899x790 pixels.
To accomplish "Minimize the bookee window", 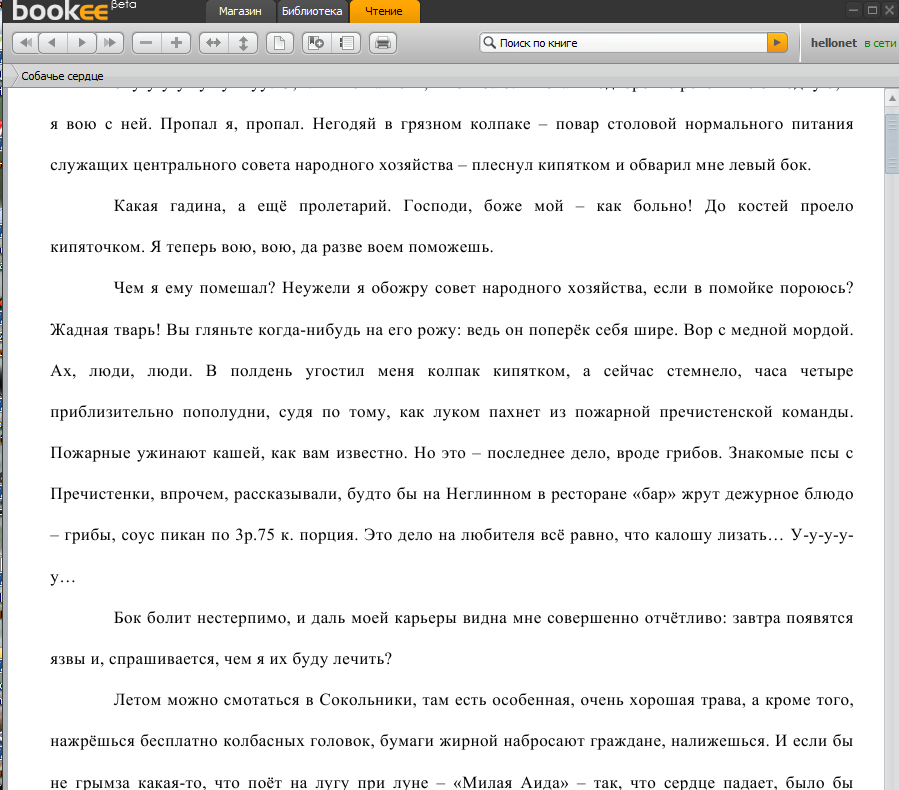I will tap(854, 10).
